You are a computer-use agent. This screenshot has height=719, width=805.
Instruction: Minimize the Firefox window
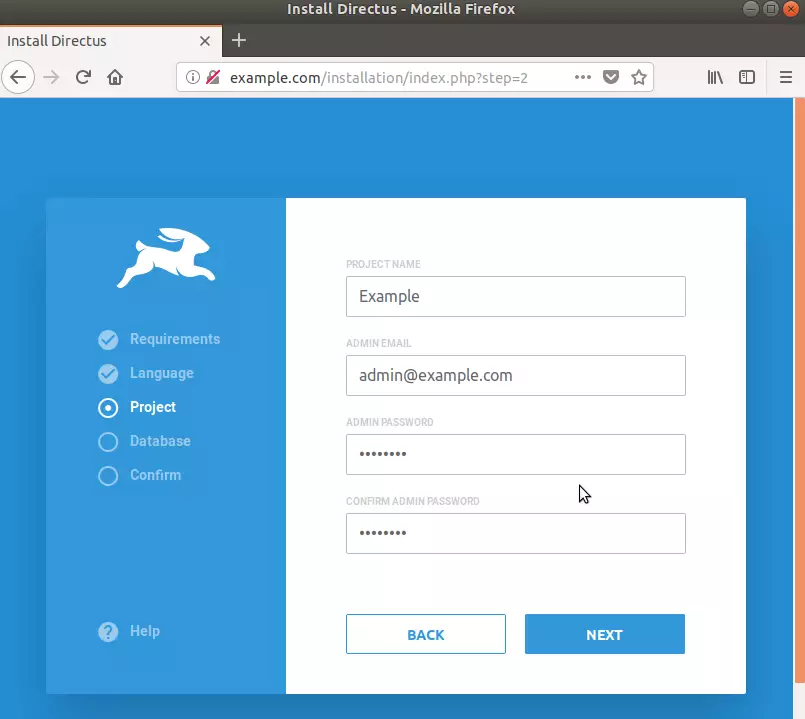click(751, 9)
